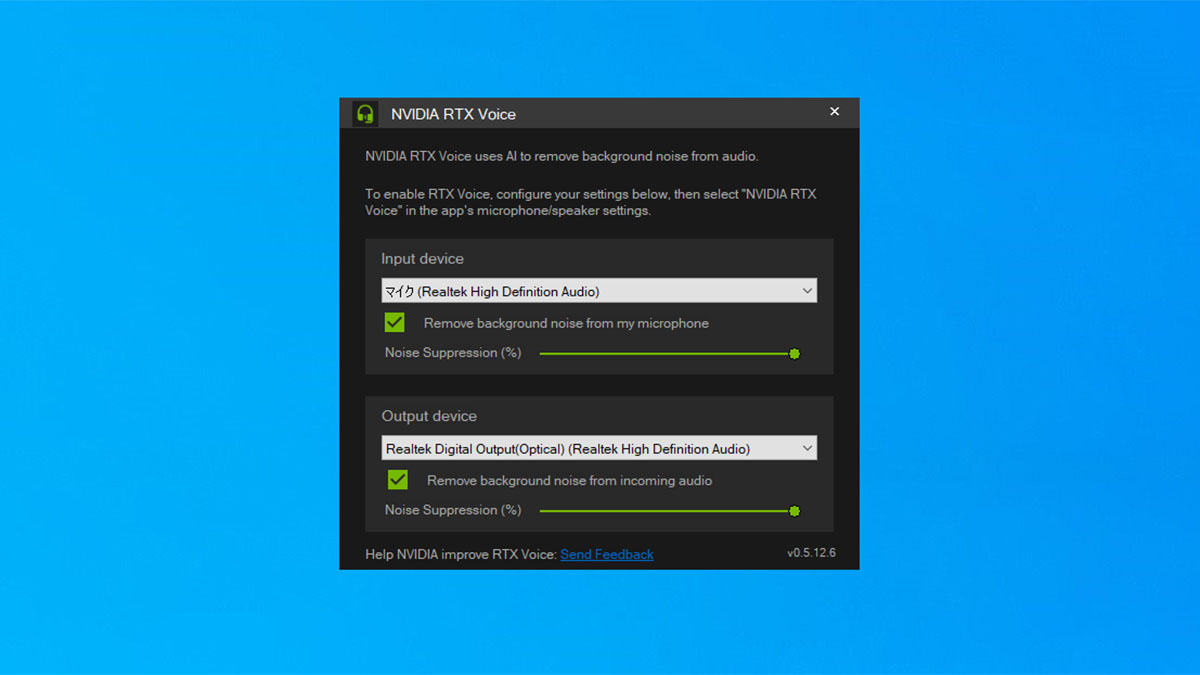Click the 'Help NVIDIA improve RTX Voice' text
Image resolution: width=1200 pixels, height=675 pixels.
pos(461,554)
